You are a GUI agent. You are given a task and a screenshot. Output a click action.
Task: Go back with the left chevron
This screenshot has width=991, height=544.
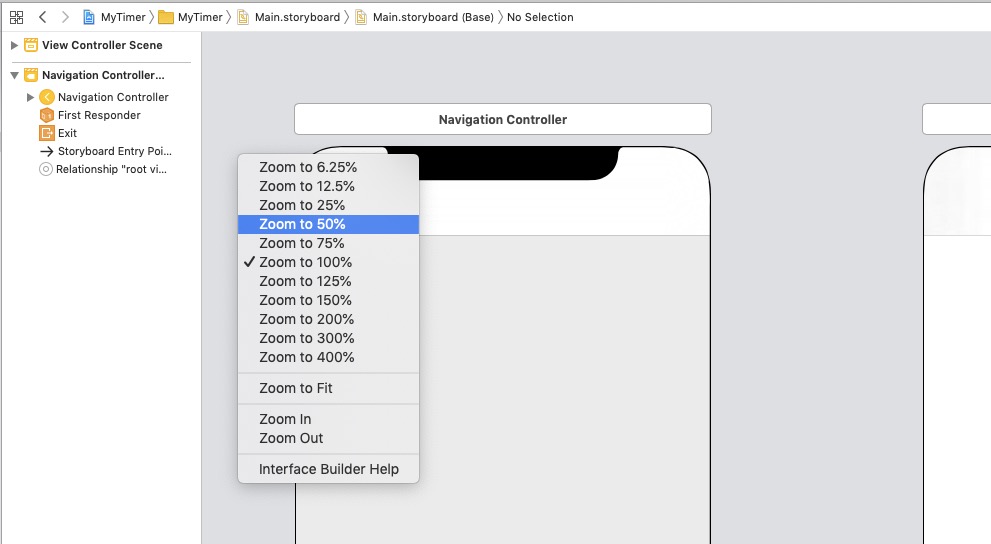pos(43,17)
